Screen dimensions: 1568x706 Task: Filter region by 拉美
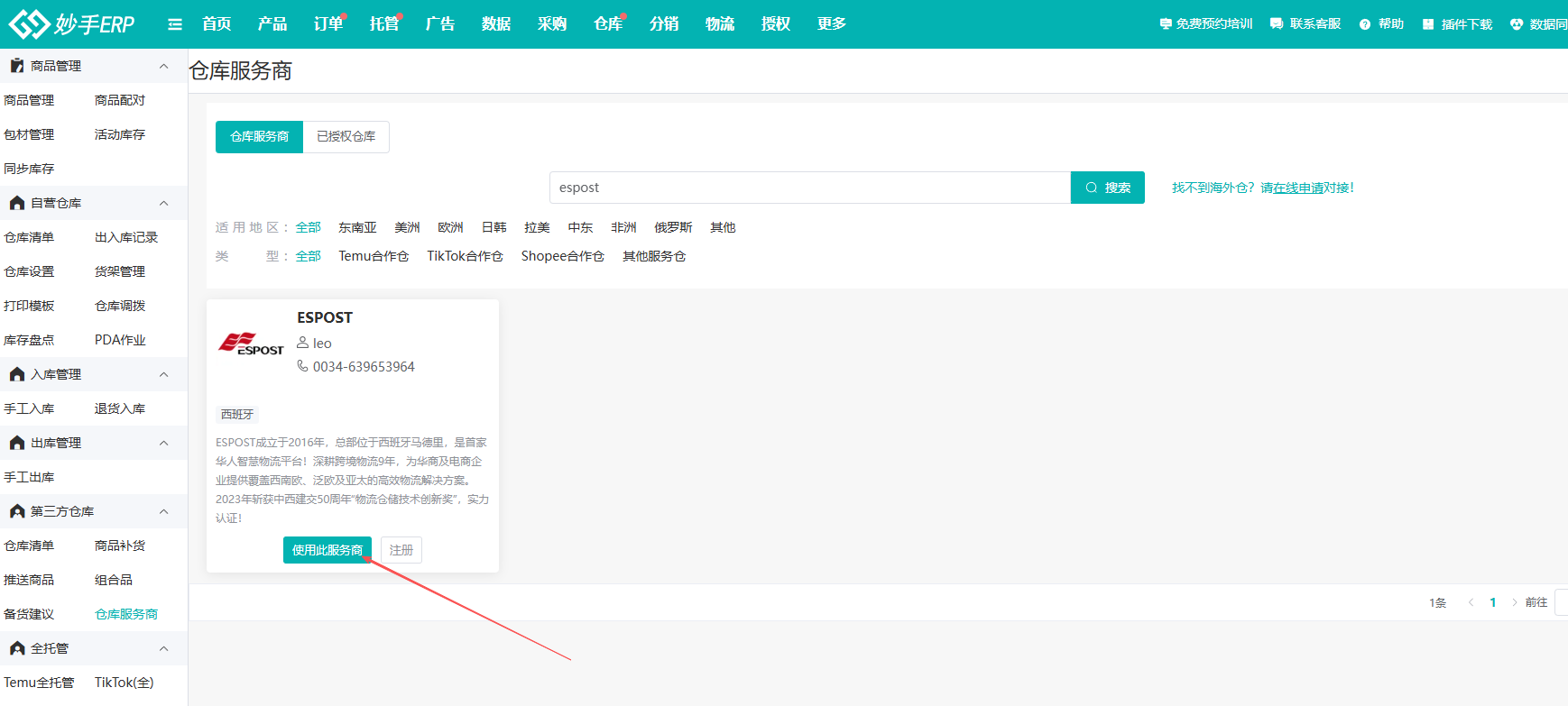tap(537, 227)
